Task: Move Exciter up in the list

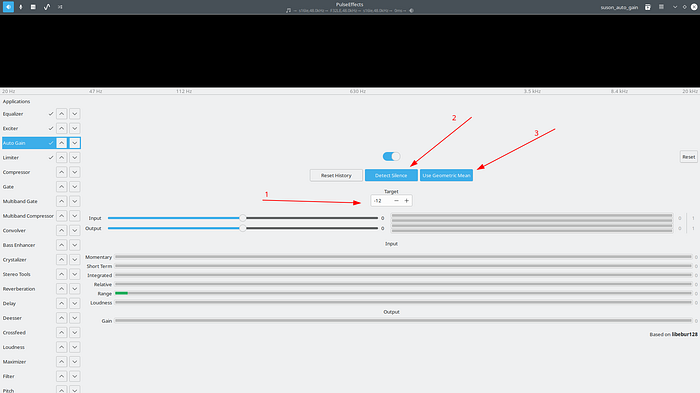Action: tap(62, 128)
